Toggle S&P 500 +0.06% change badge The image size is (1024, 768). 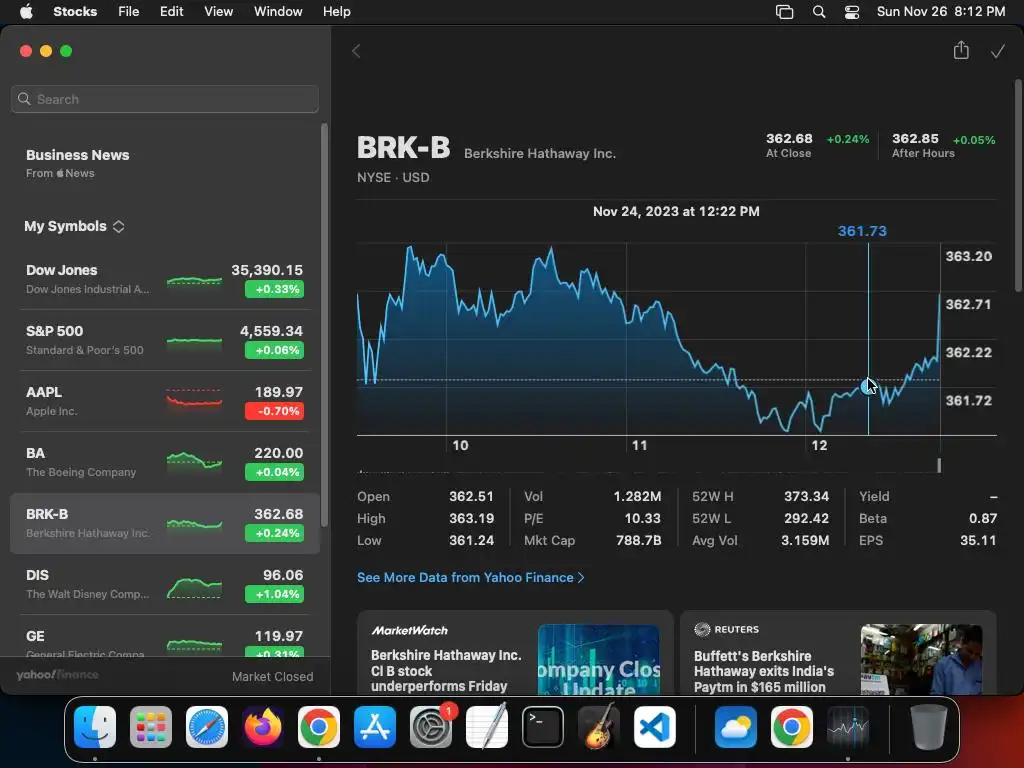click(x=274, y=350)
